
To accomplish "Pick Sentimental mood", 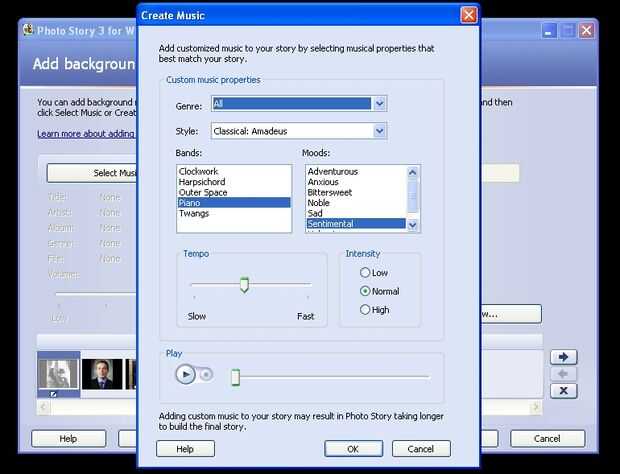I will pyautogui.click(x=356, y=223).
